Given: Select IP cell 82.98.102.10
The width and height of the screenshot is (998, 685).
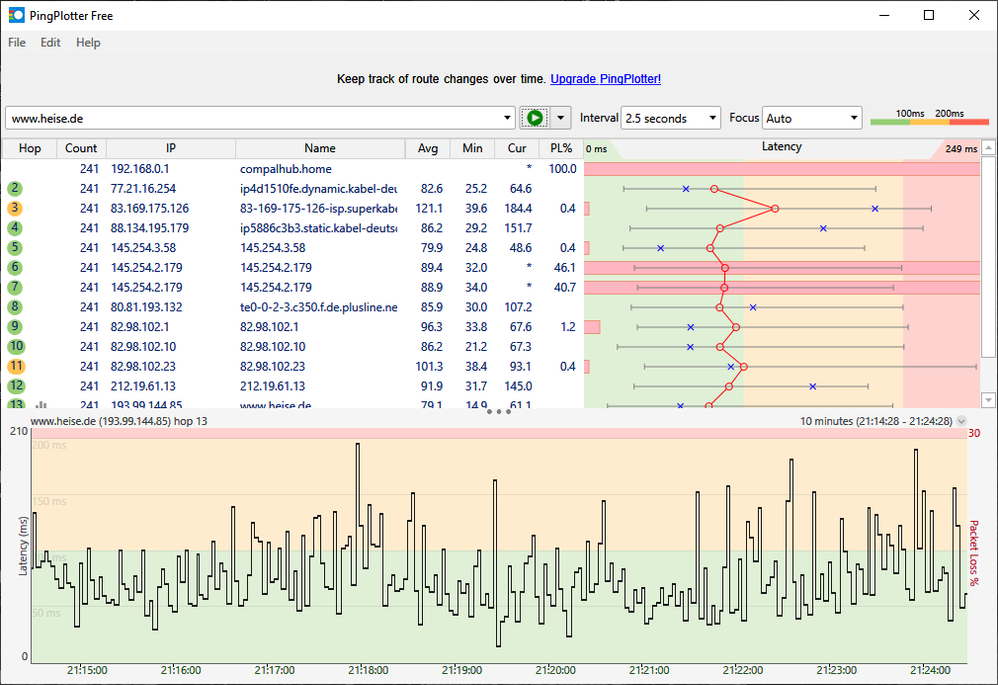Looking at the screenshot, I should (143, 346).
